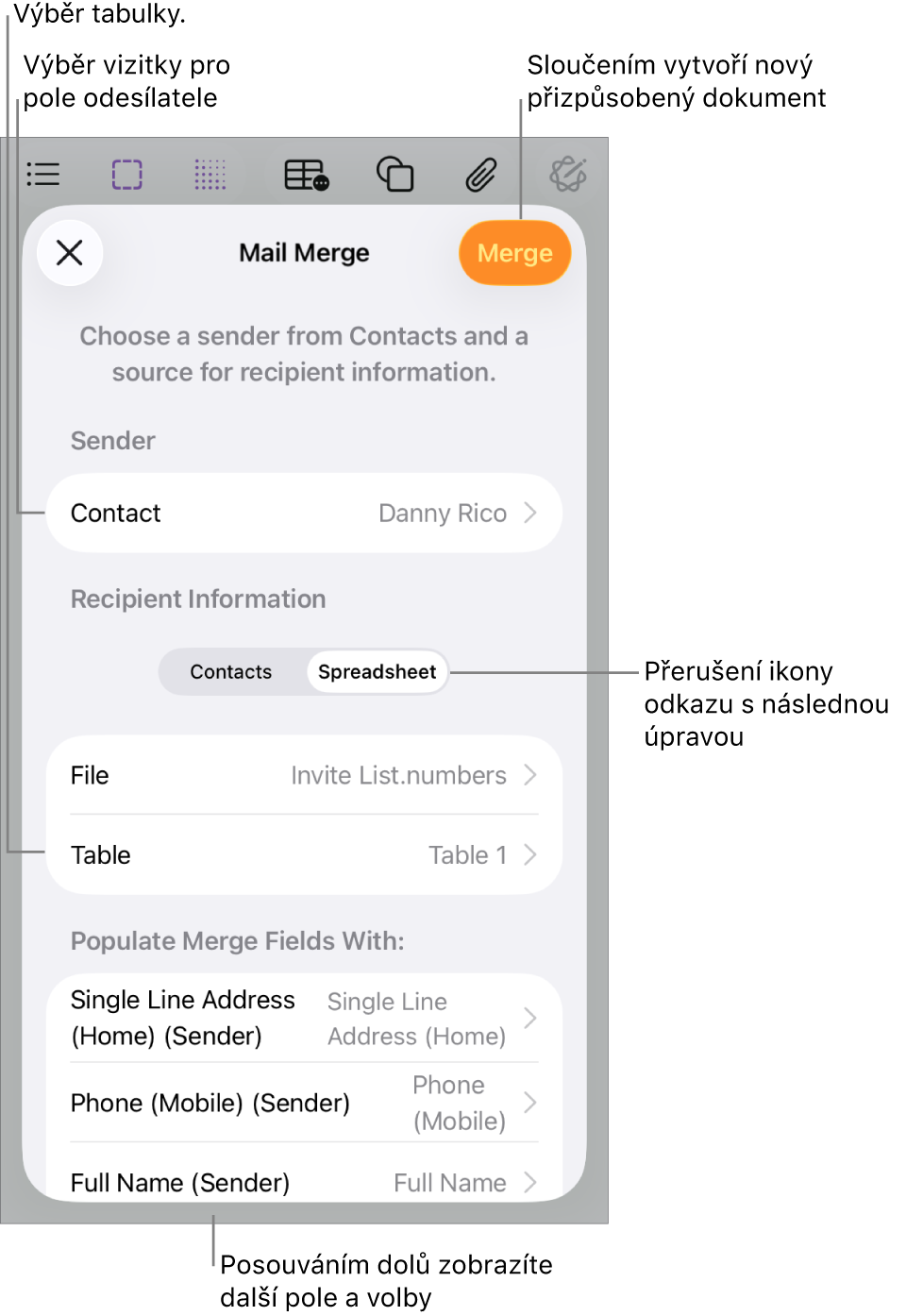This screenshot has height=1316, width=906.
Task: Click the 'Choose a sender from Contacts' instruction
Action: click(x=304, y=354)
